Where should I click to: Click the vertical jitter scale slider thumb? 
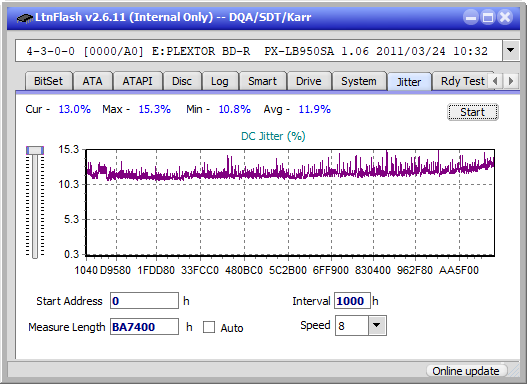pyautogui.click(x=35, y=150)
